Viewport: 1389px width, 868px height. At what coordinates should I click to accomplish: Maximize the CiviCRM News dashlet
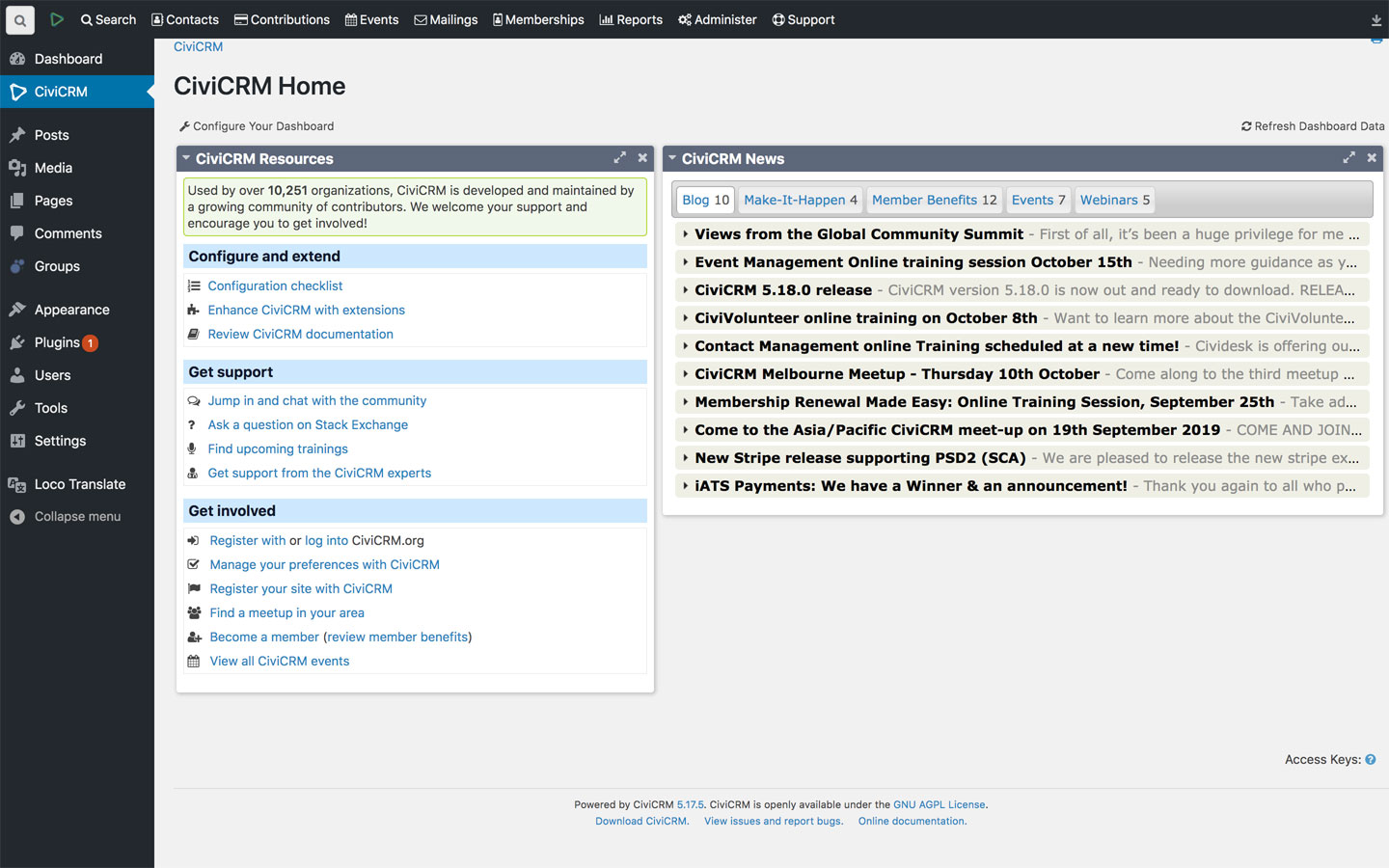click(x=1349, y=157)
